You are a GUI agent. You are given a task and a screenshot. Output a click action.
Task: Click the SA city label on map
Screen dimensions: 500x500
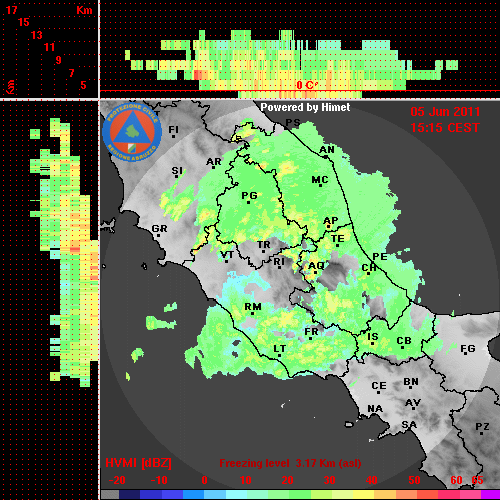[409, 425]
